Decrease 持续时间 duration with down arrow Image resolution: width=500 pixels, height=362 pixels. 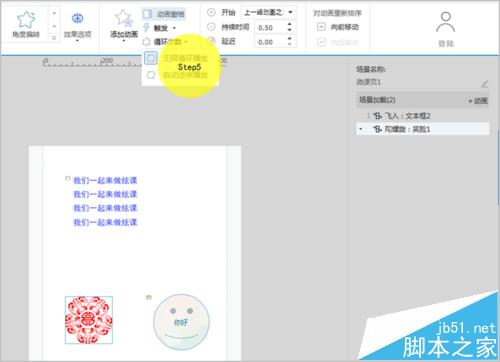tap(289, 30)
